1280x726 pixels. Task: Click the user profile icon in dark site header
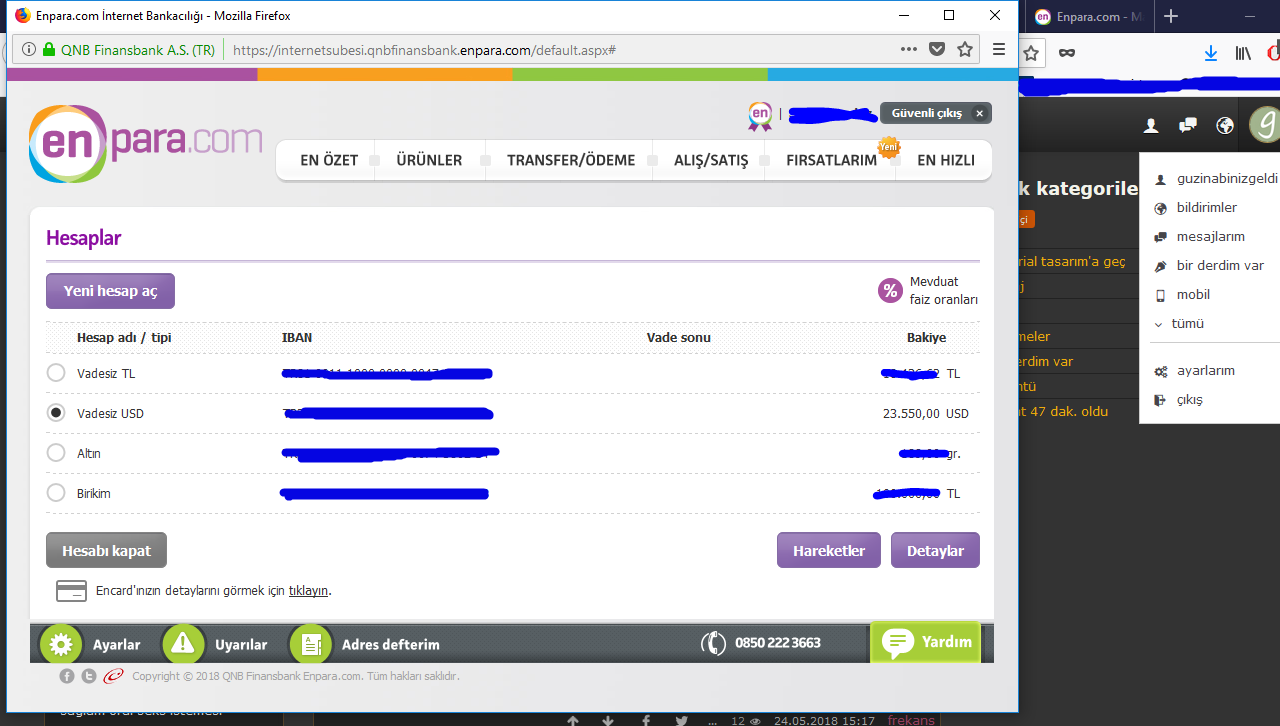click(x=1151, y=125)
